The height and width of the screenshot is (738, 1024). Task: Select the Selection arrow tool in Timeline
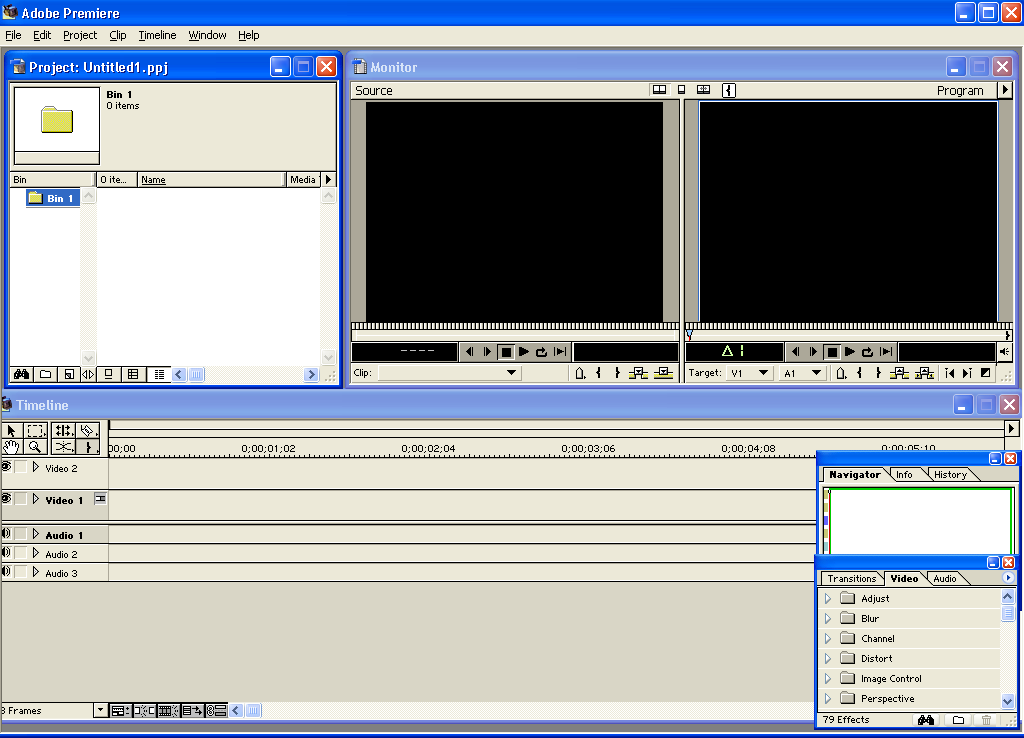(12, 430)
